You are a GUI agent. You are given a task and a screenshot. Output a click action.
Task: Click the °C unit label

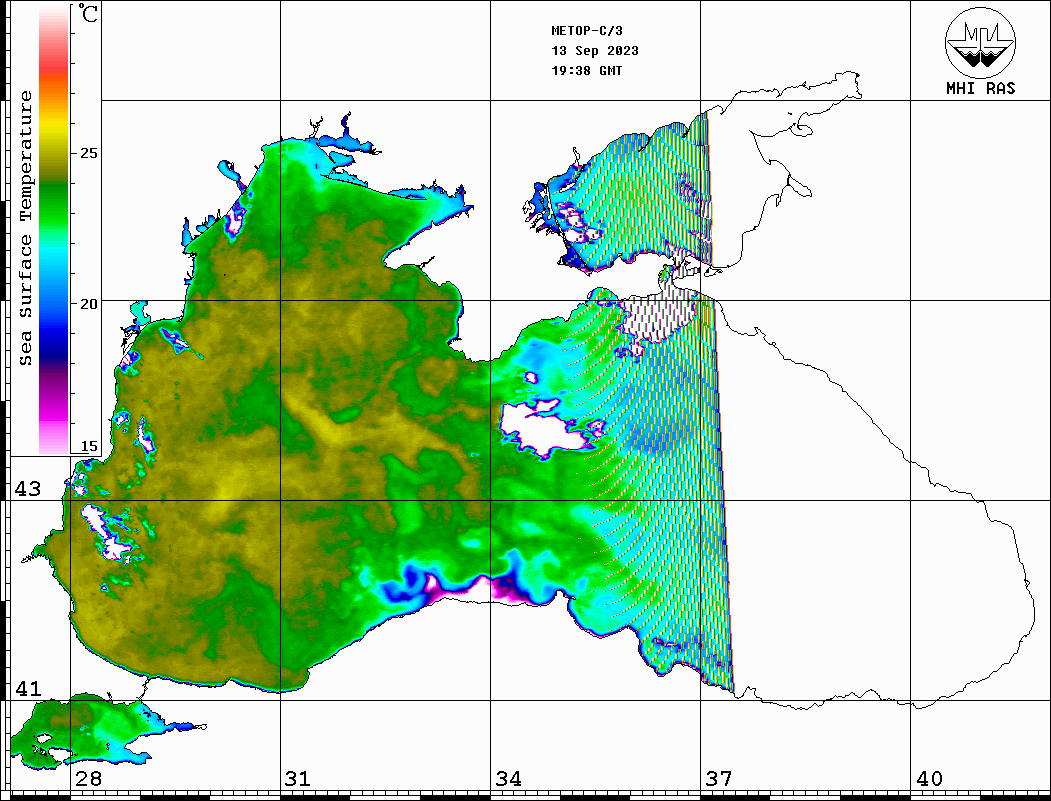coord(88,13)
